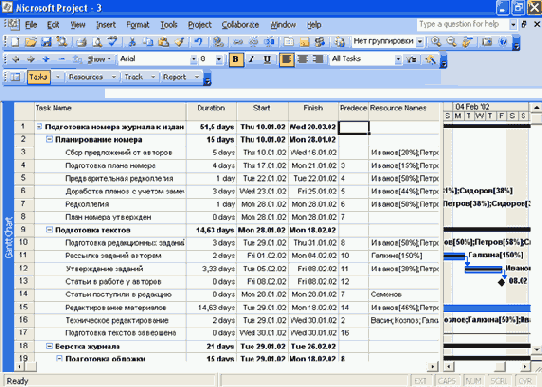Set text alignment to right
The width and height of the screenshot is (542, 387).
(318, 59)
